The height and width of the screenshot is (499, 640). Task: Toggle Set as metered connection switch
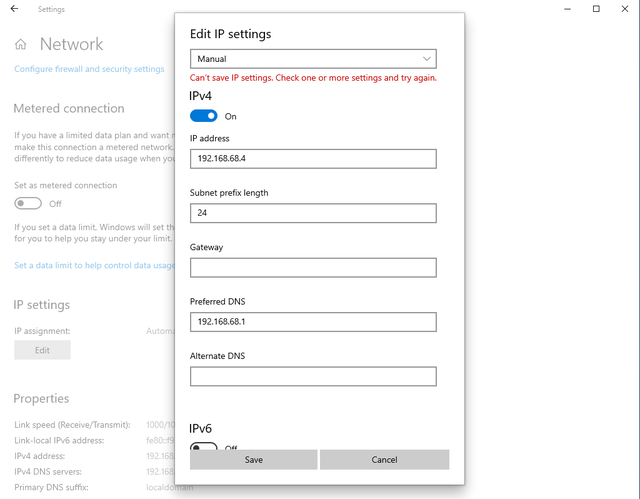[x=28, y=203]
